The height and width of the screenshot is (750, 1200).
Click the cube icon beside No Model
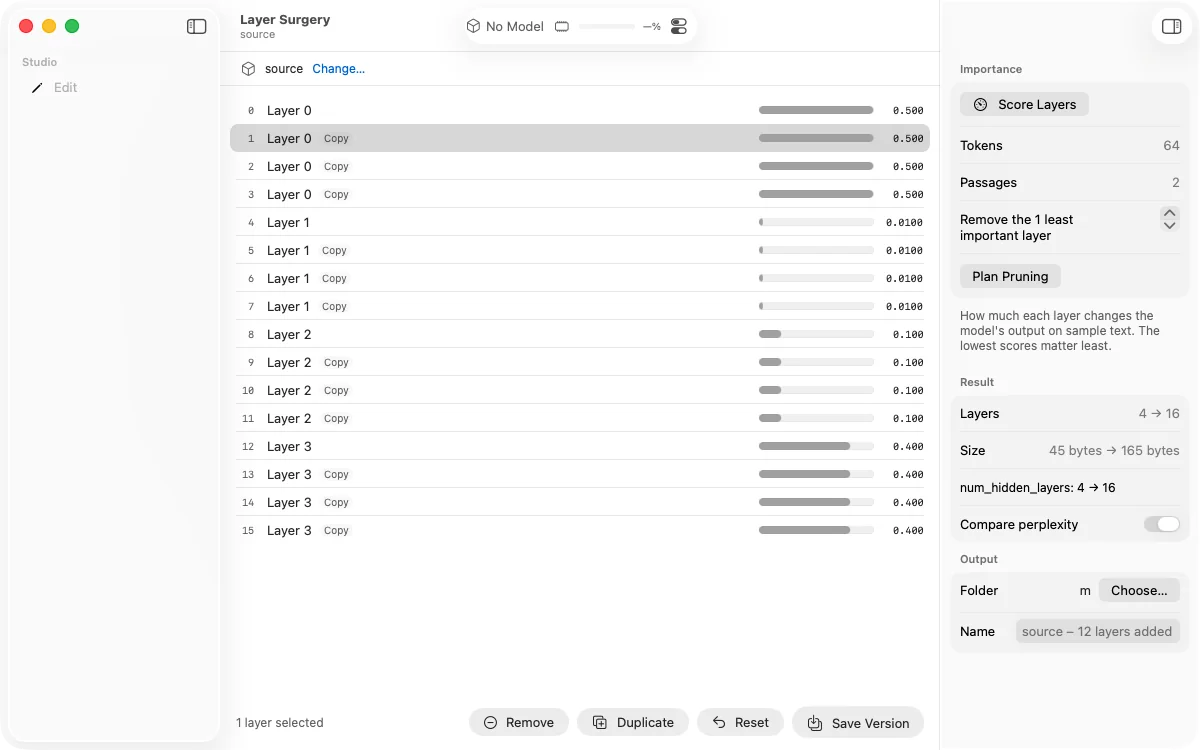coord(474,26)
